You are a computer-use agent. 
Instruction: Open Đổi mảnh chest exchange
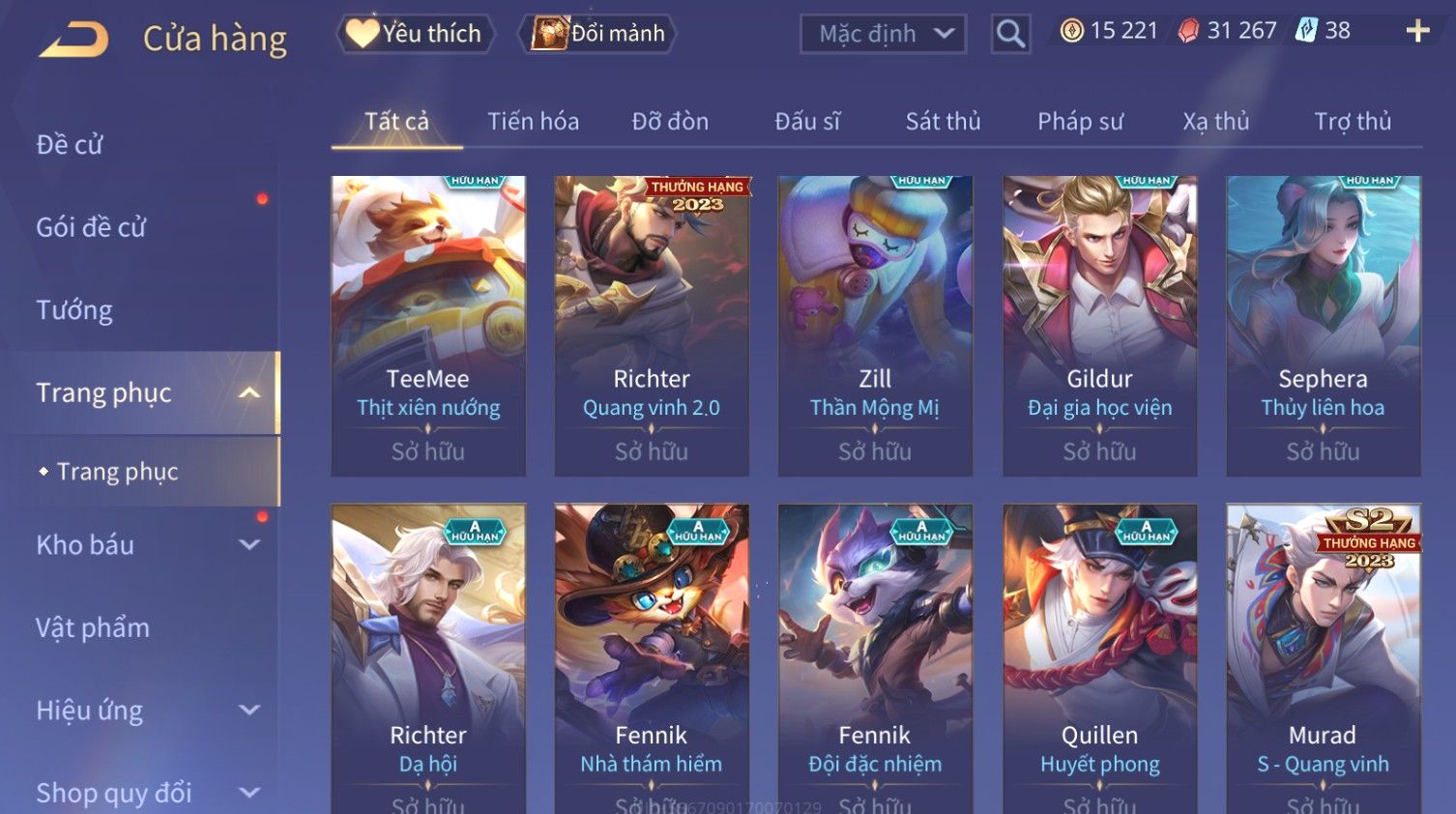click(597, 34)
